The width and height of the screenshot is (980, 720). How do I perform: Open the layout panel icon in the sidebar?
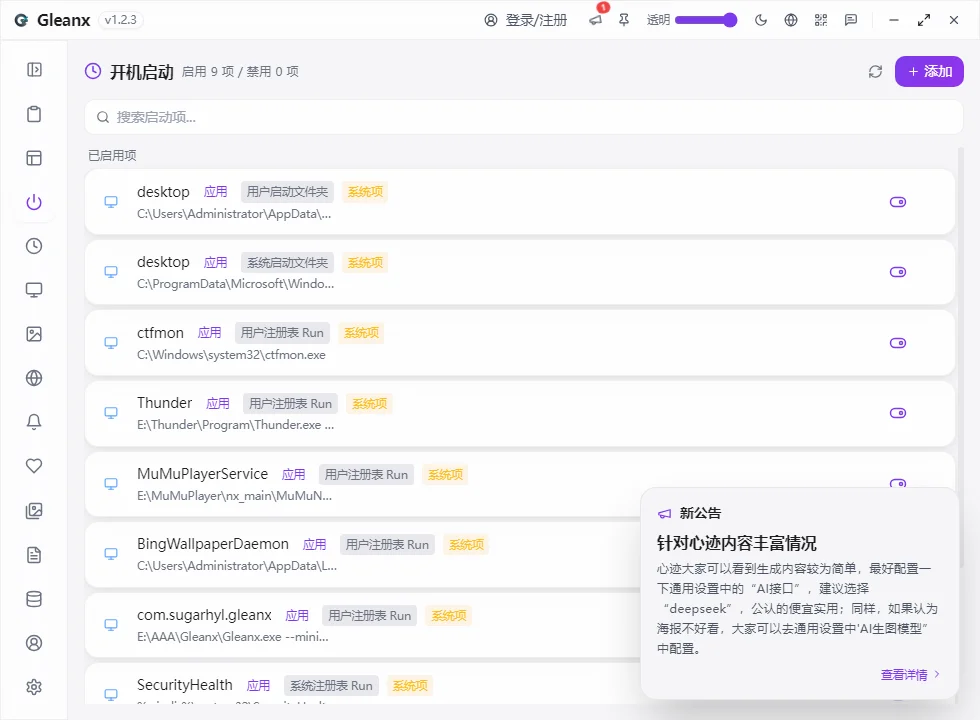tap(34, 158)
